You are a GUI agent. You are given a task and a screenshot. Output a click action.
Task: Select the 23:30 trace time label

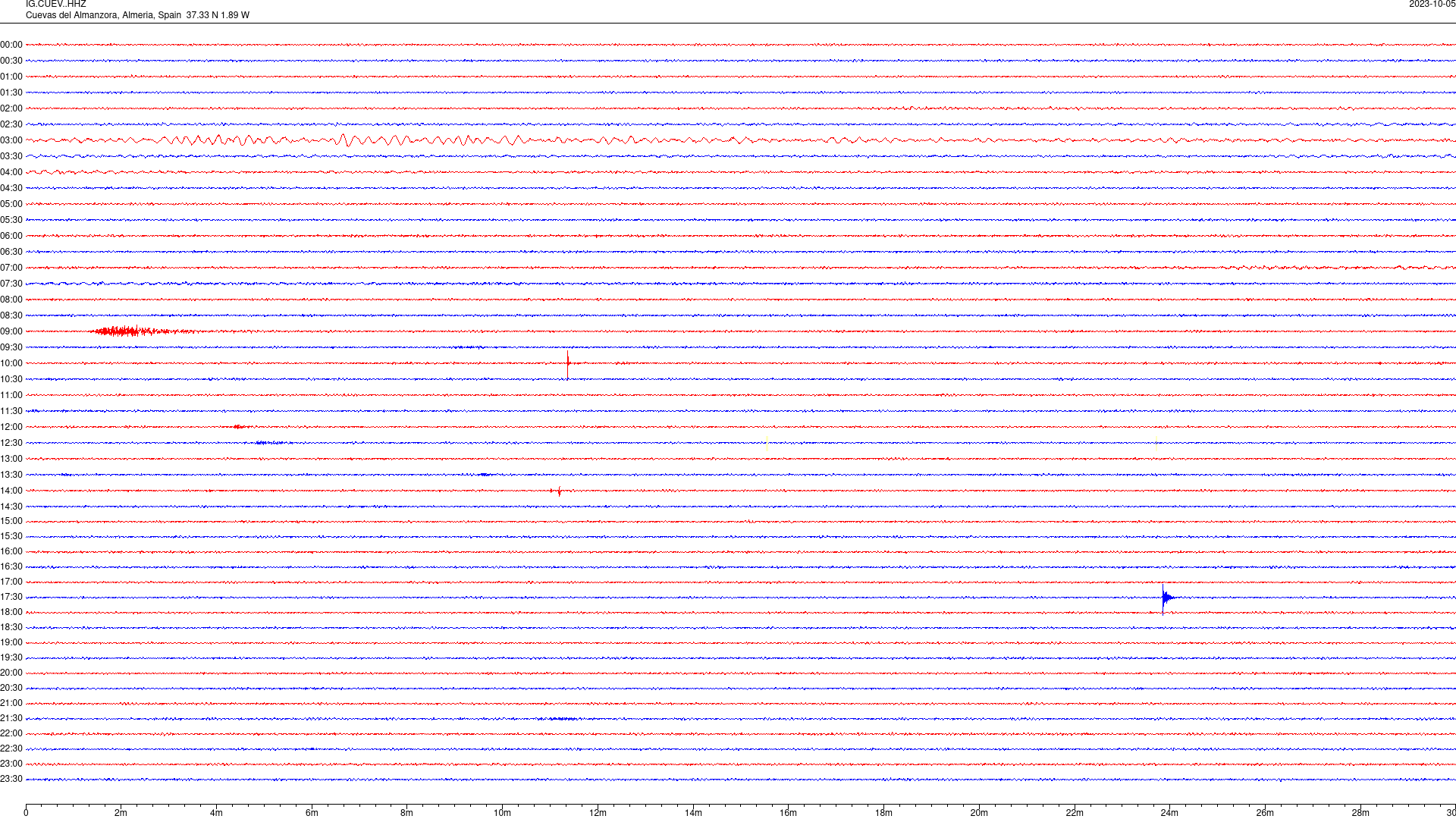[x=11, y=779]
